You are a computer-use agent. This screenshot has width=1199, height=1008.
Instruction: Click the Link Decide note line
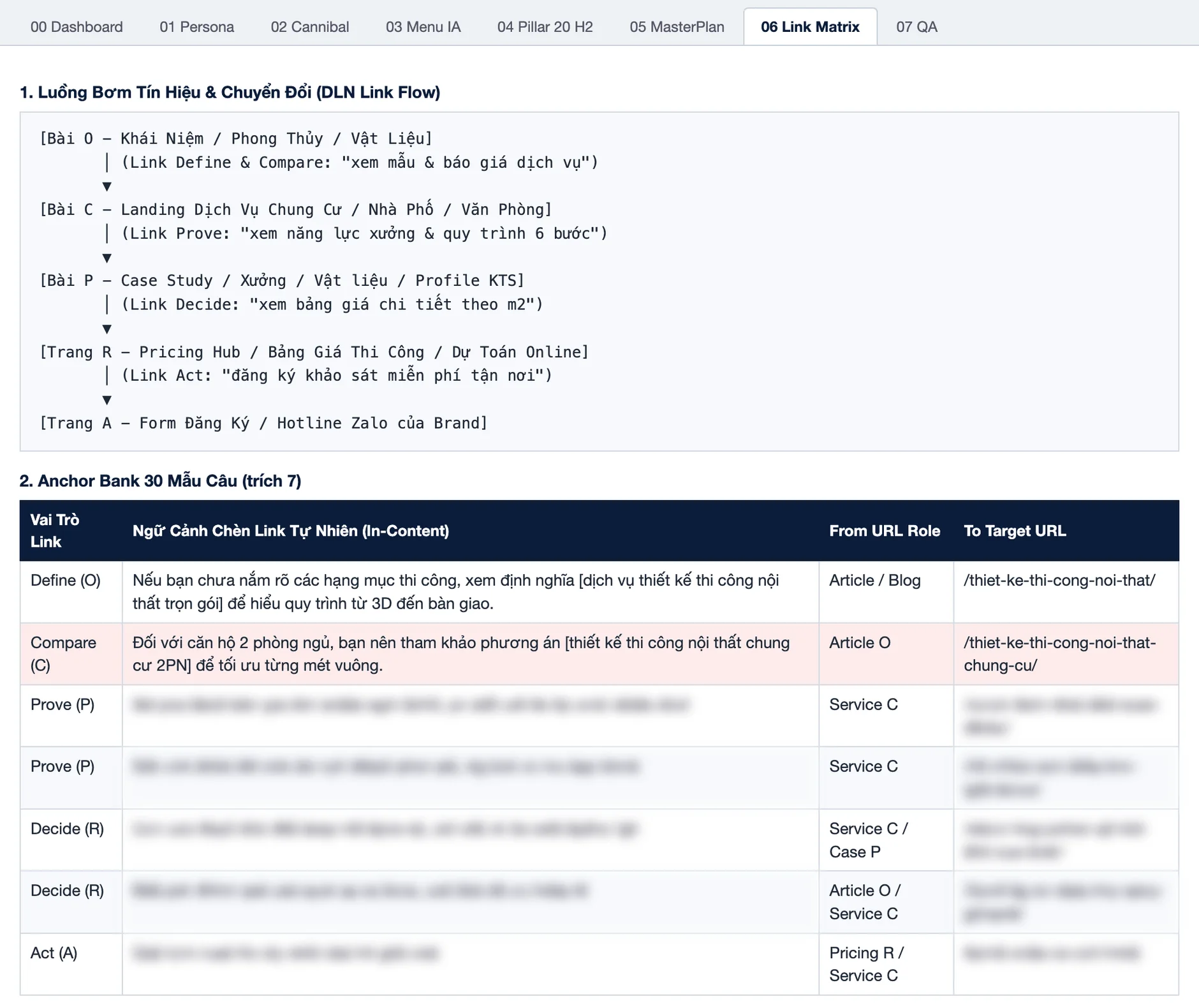point(332,304)
